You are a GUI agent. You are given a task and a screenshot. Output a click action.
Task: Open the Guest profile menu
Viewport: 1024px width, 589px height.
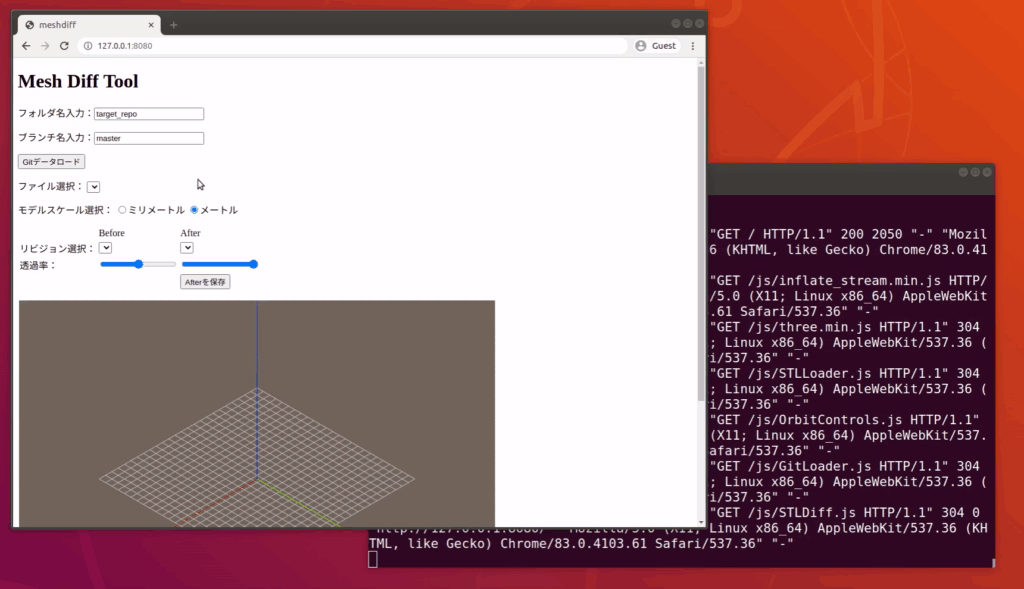[656, 46]
